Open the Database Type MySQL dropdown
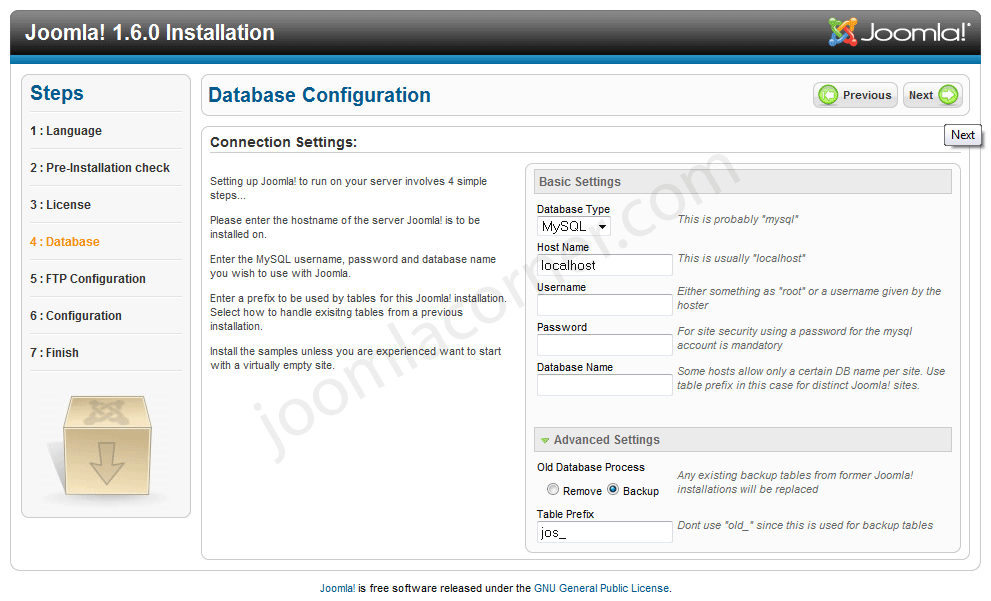991x601 pixels. (x=573, y=226)
